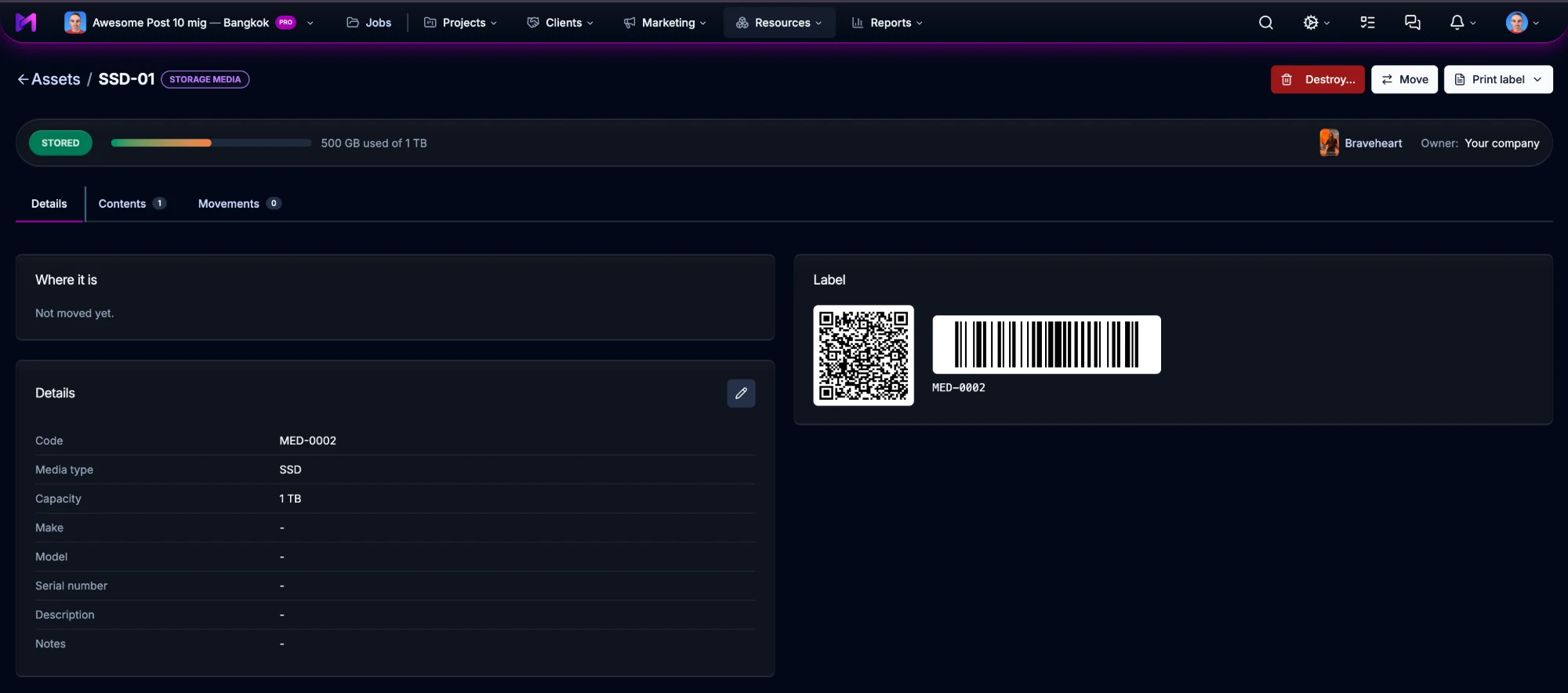This screenshot has width=1568, height=693.
Task: Open the Clients menu
Action: (x=560, y=23)
